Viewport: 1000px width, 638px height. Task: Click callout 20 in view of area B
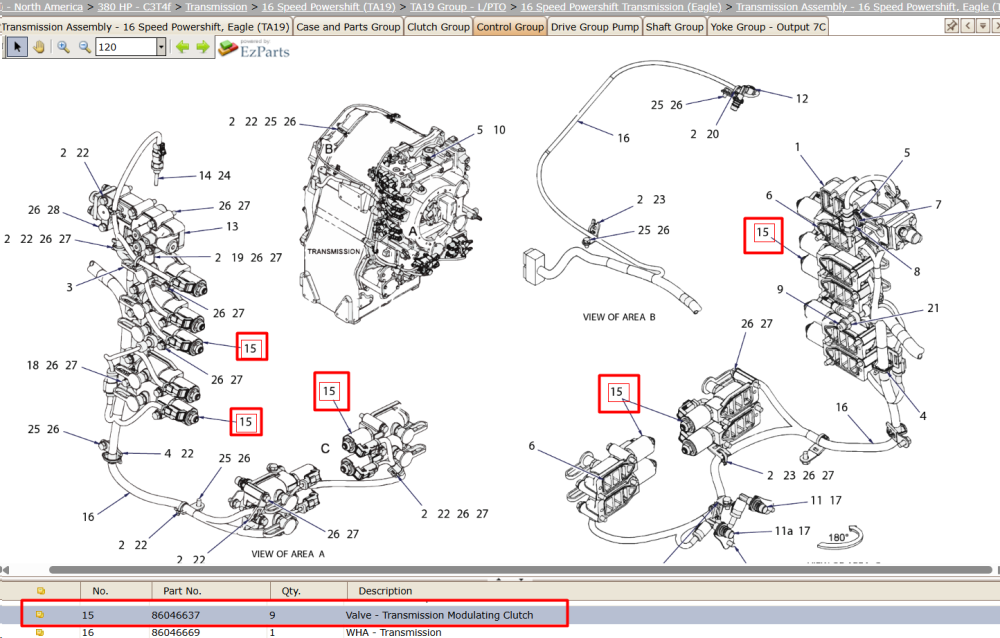pos(713,135)
